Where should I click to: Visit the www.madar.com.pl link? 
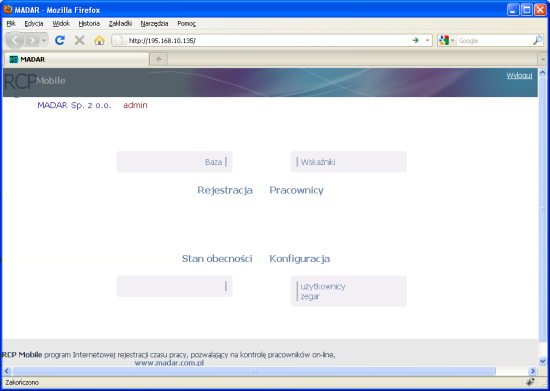click(169, 363)
